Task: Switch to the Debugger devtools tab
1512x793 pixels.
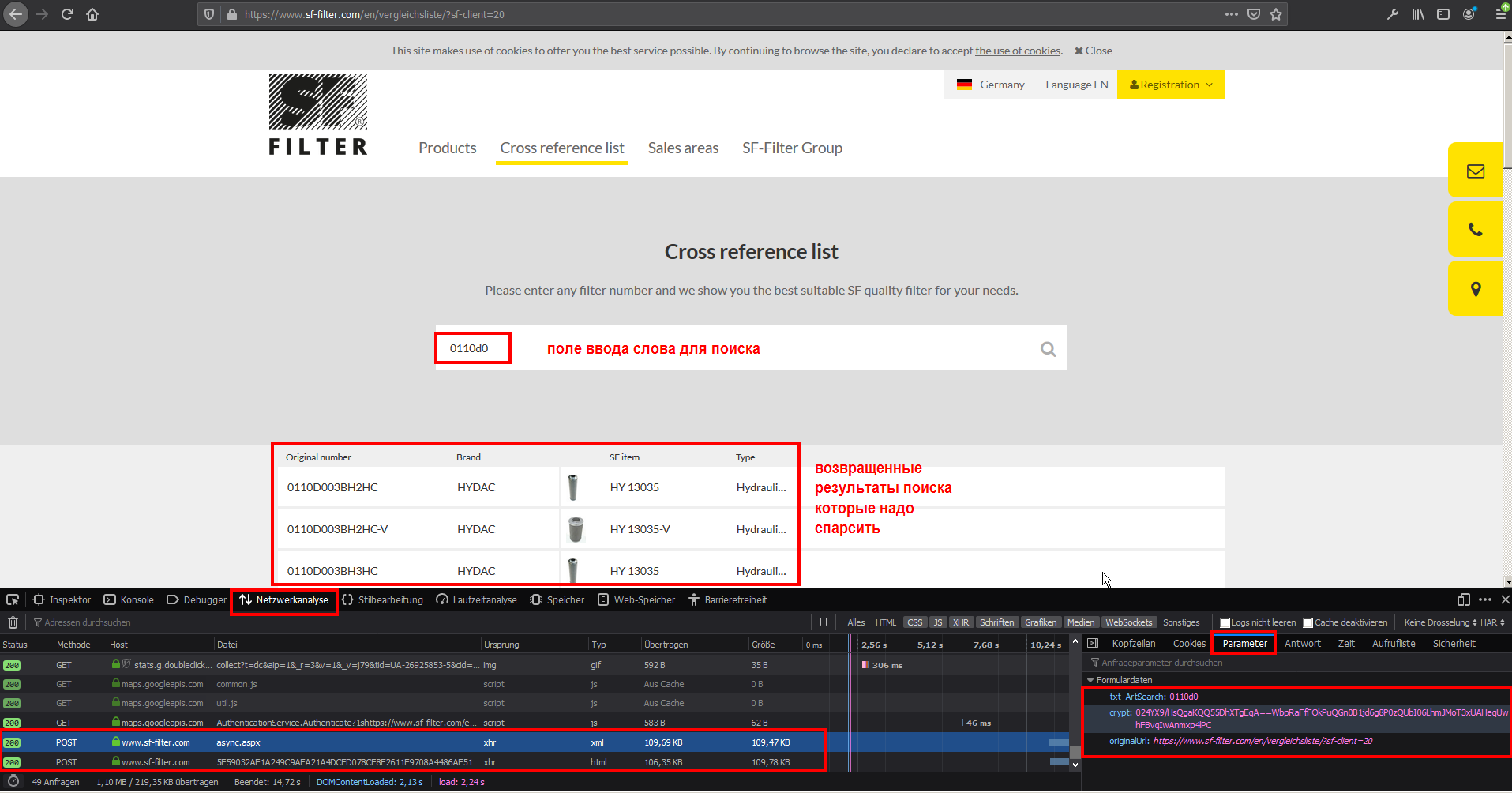Action: point(197,599)
